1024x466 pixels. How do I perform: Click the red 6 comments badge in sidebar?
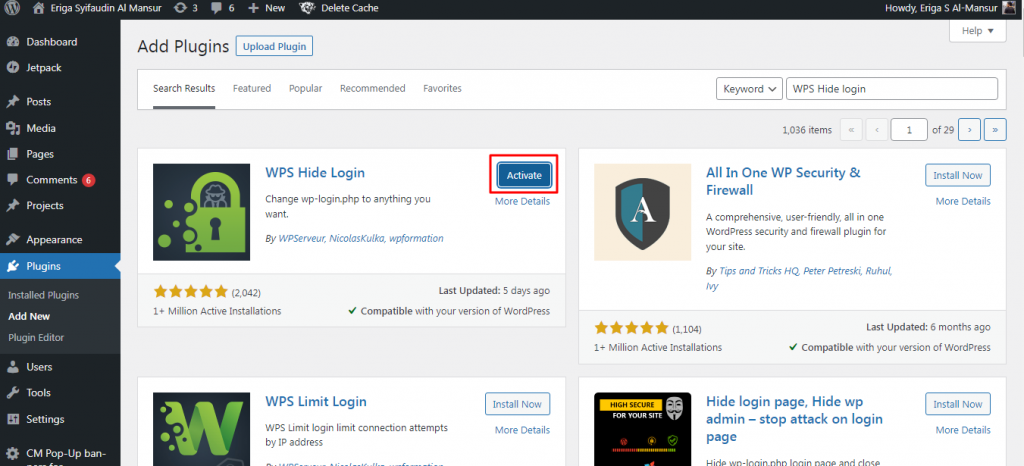pyautogui.click(x=89, y=180)
